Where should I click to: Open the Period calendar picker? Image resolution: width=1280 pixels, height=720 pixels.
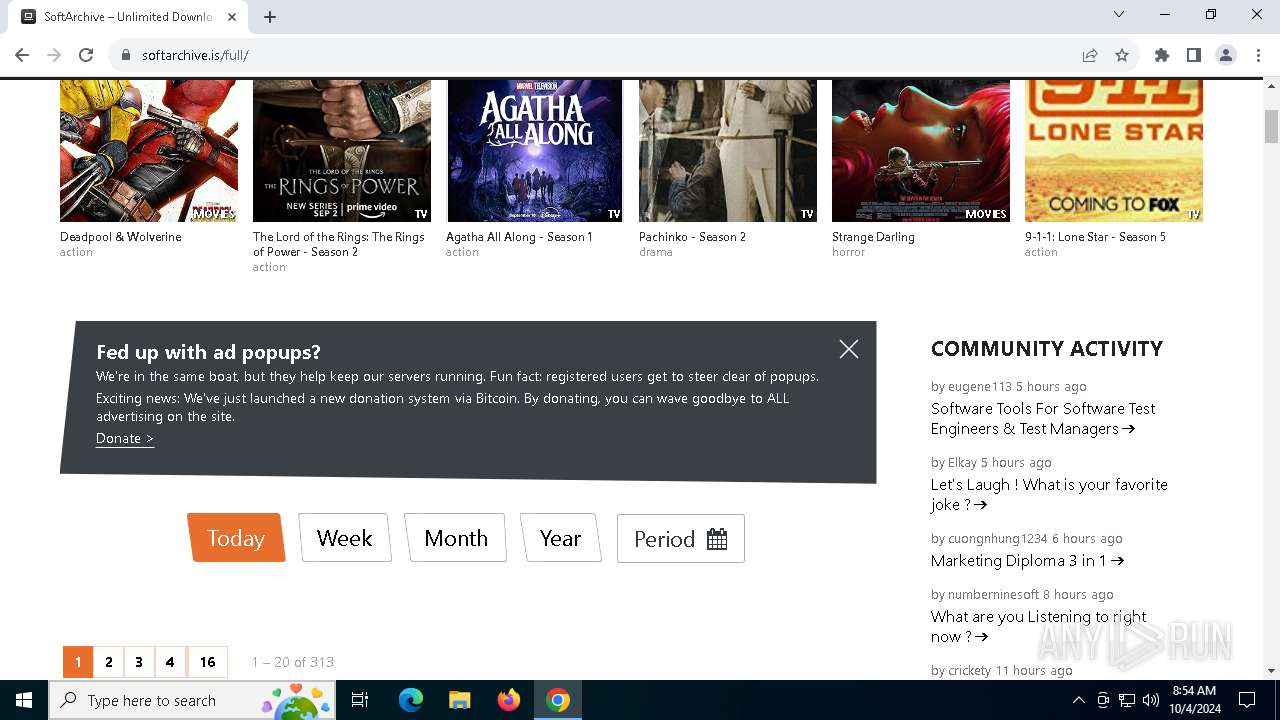coord(681,538)
